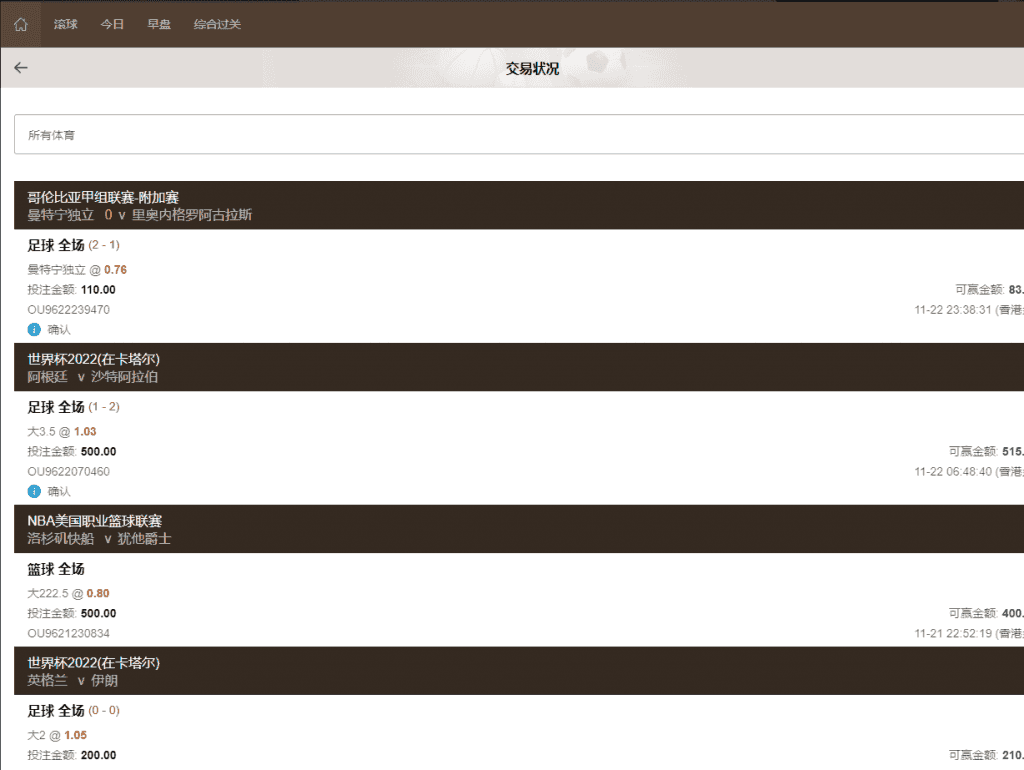Go back with the left arrow
Image resolution: width=1024 pixels, height=770 pixels.
(x=21, y=67)
